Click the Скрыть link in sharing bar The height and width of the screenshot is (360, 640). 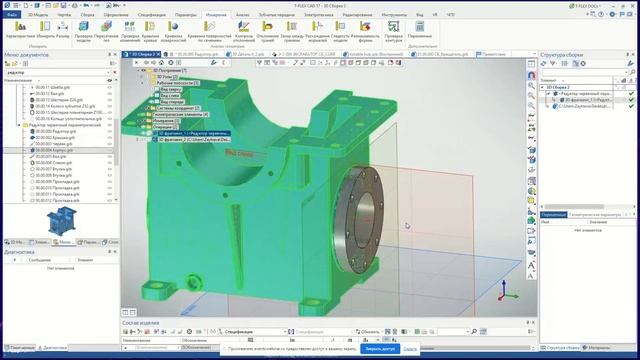(x=410, y=349)
